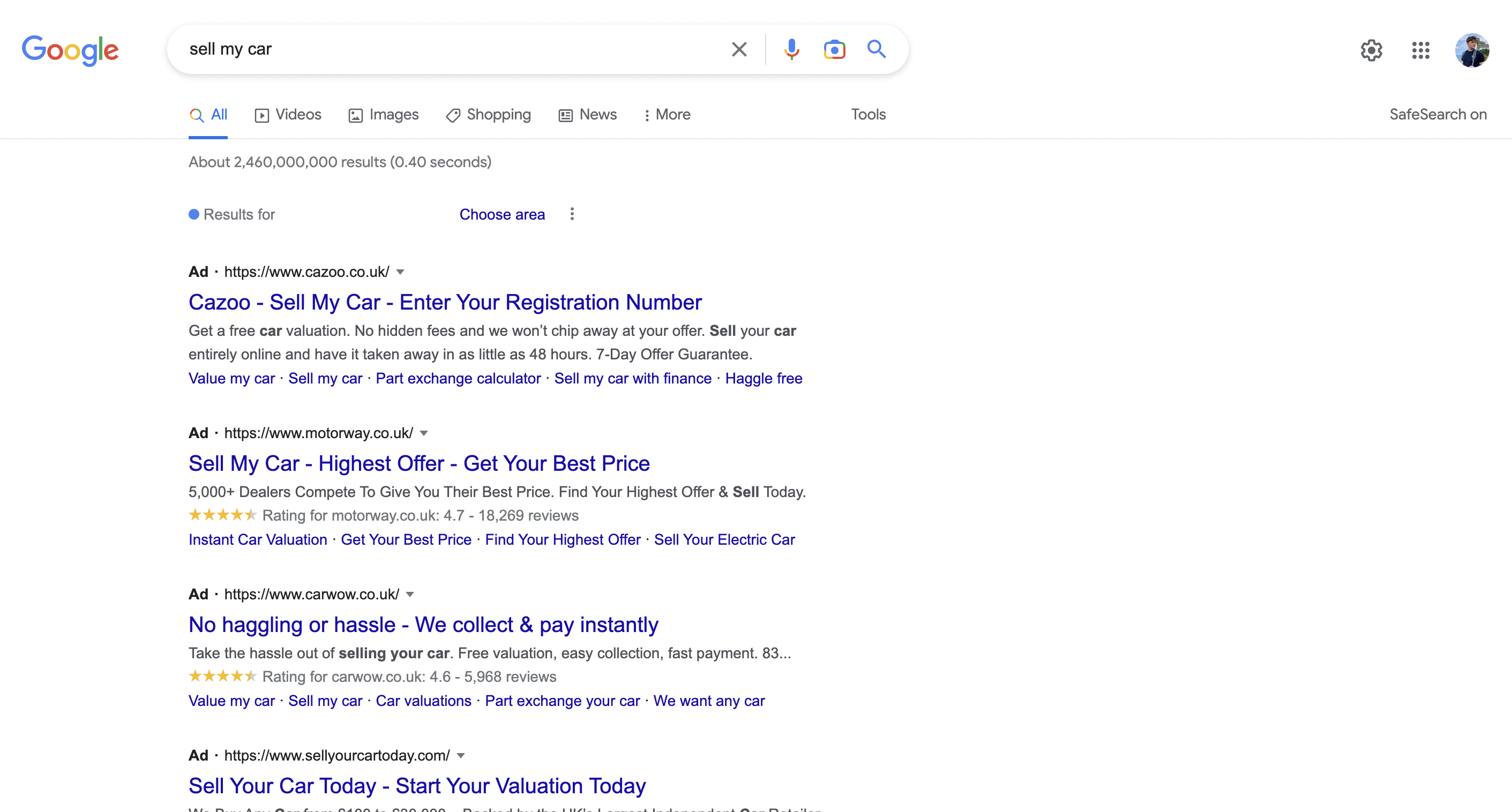
Task: Open the More search categories menu
Action: [667, 115]
